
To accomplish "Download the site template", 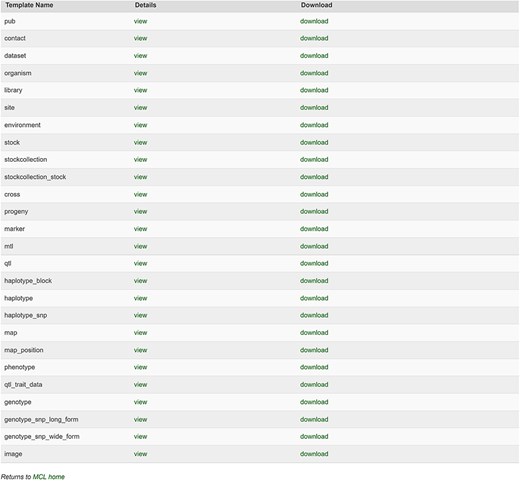I will [314, 108].
